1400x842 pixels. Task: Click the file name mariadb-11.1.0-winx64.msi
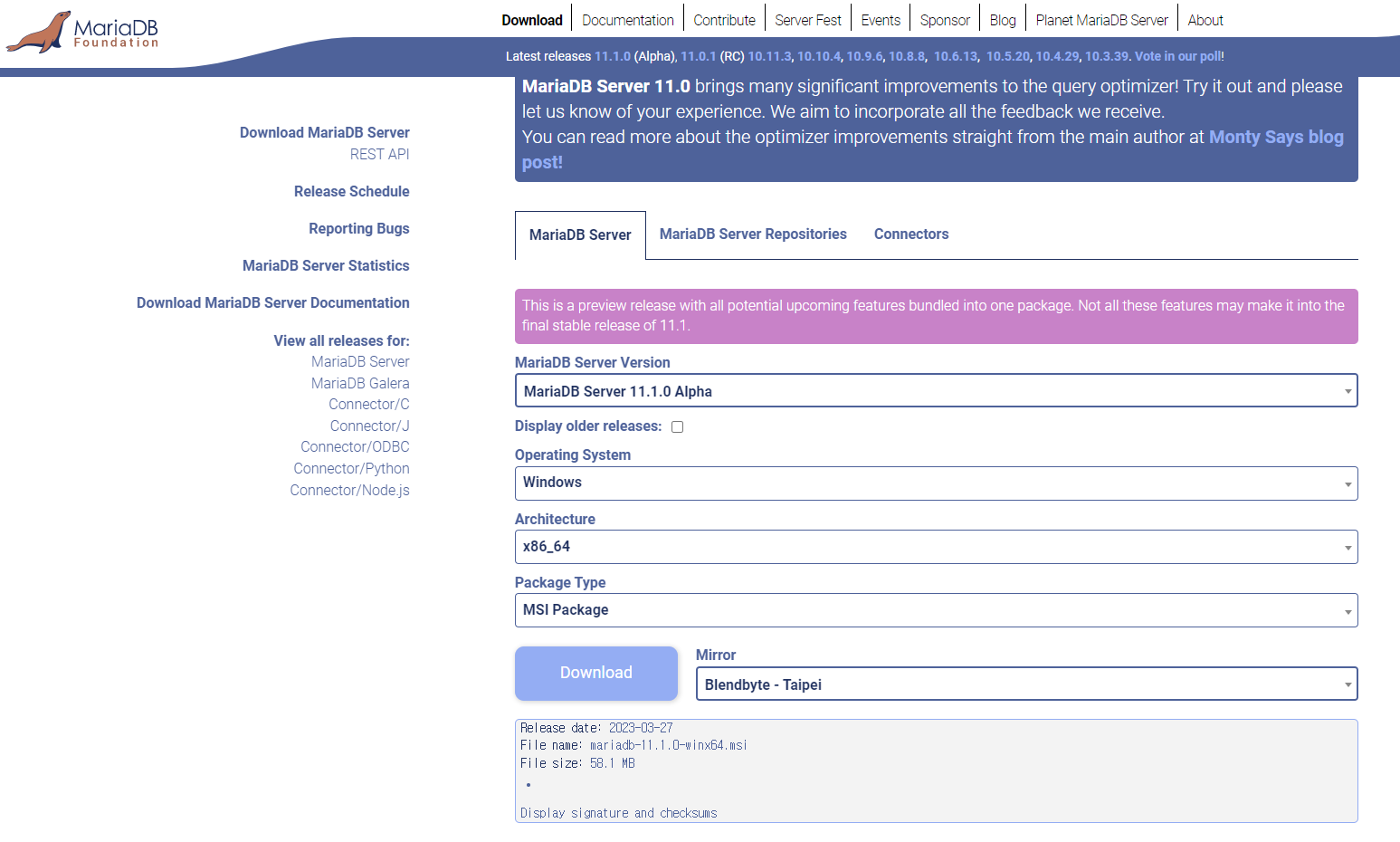tap(669, 745)
